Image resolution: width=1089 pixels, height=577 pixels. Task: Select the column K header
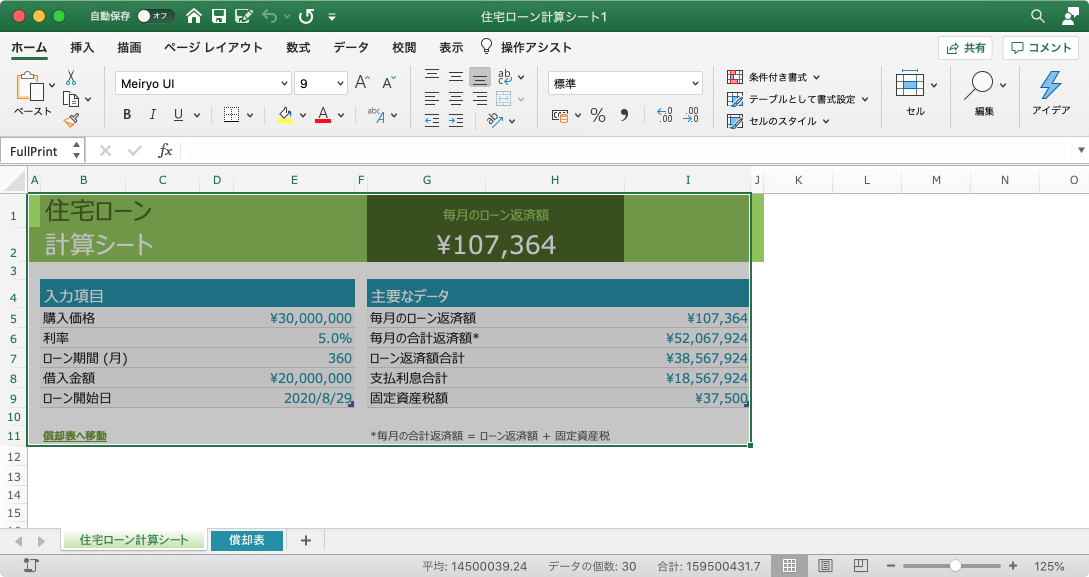tap(798, 180)
